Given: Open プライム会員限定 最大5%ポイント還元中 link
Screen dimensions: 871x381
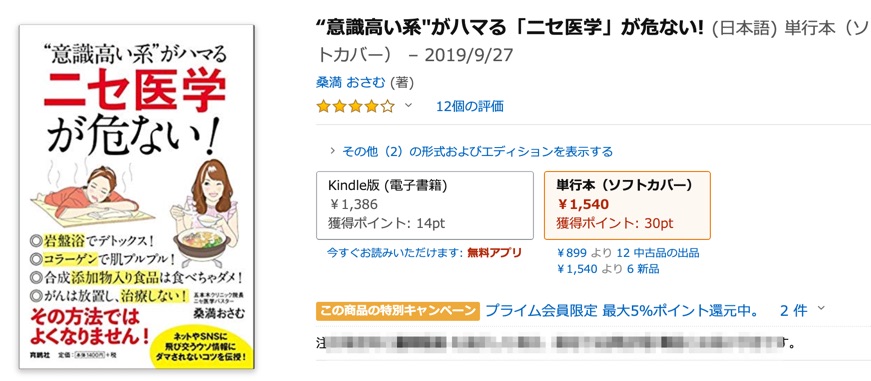Looking at the screenshot, I should 622,311.
